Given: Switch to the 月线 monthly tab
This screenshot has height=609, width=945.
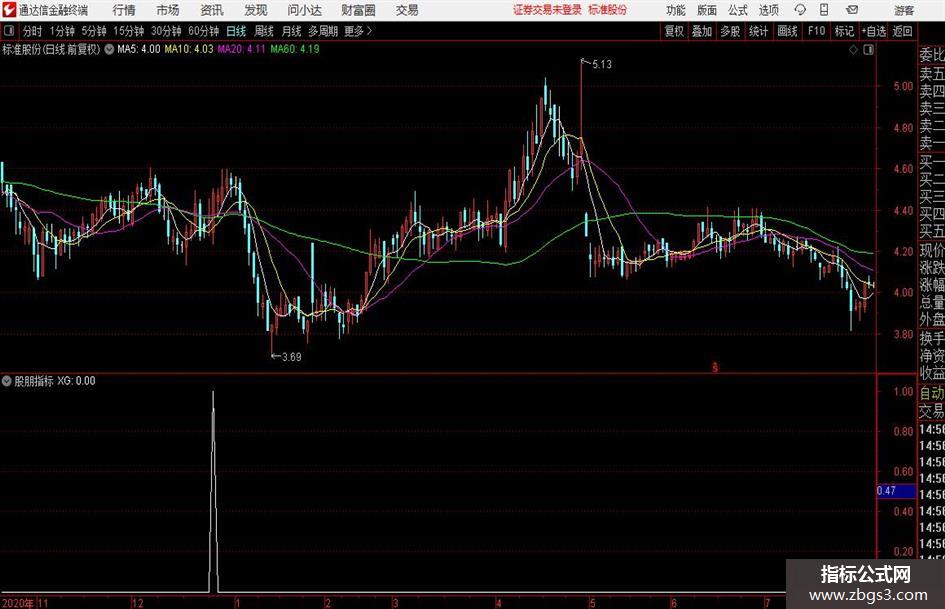Looking at the screenshot, I should [292, 31].
